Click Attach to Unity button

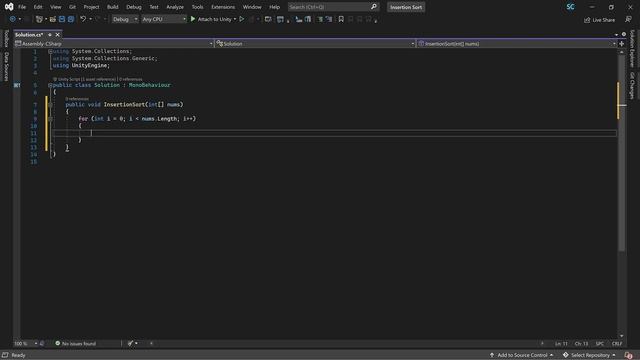point(211,19)
